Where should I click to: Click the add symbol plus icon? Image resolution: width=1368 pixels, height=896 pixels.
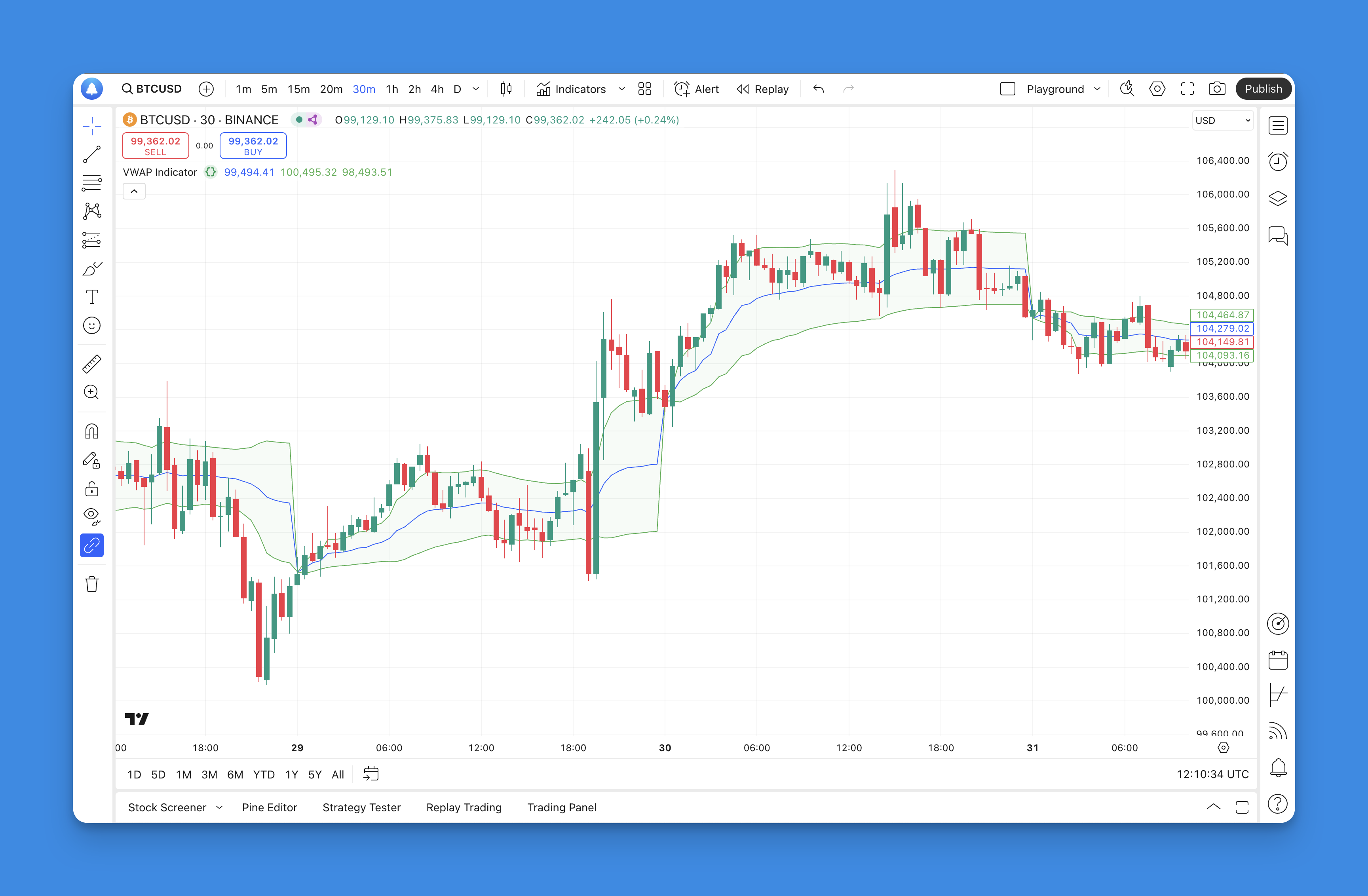206,89
